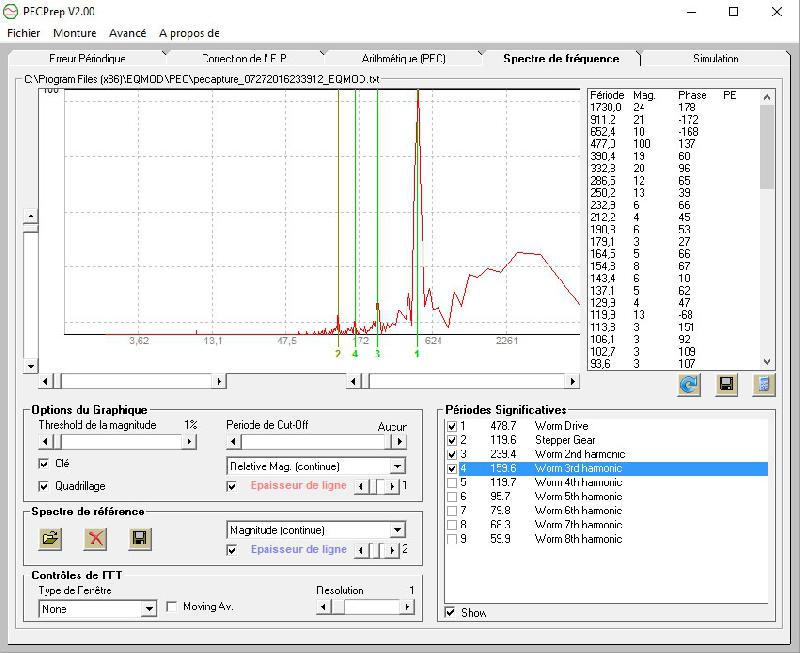Uncheck period 2 Stepper Gear checkbox
800x653 pixels.
[x=452, y=440]
